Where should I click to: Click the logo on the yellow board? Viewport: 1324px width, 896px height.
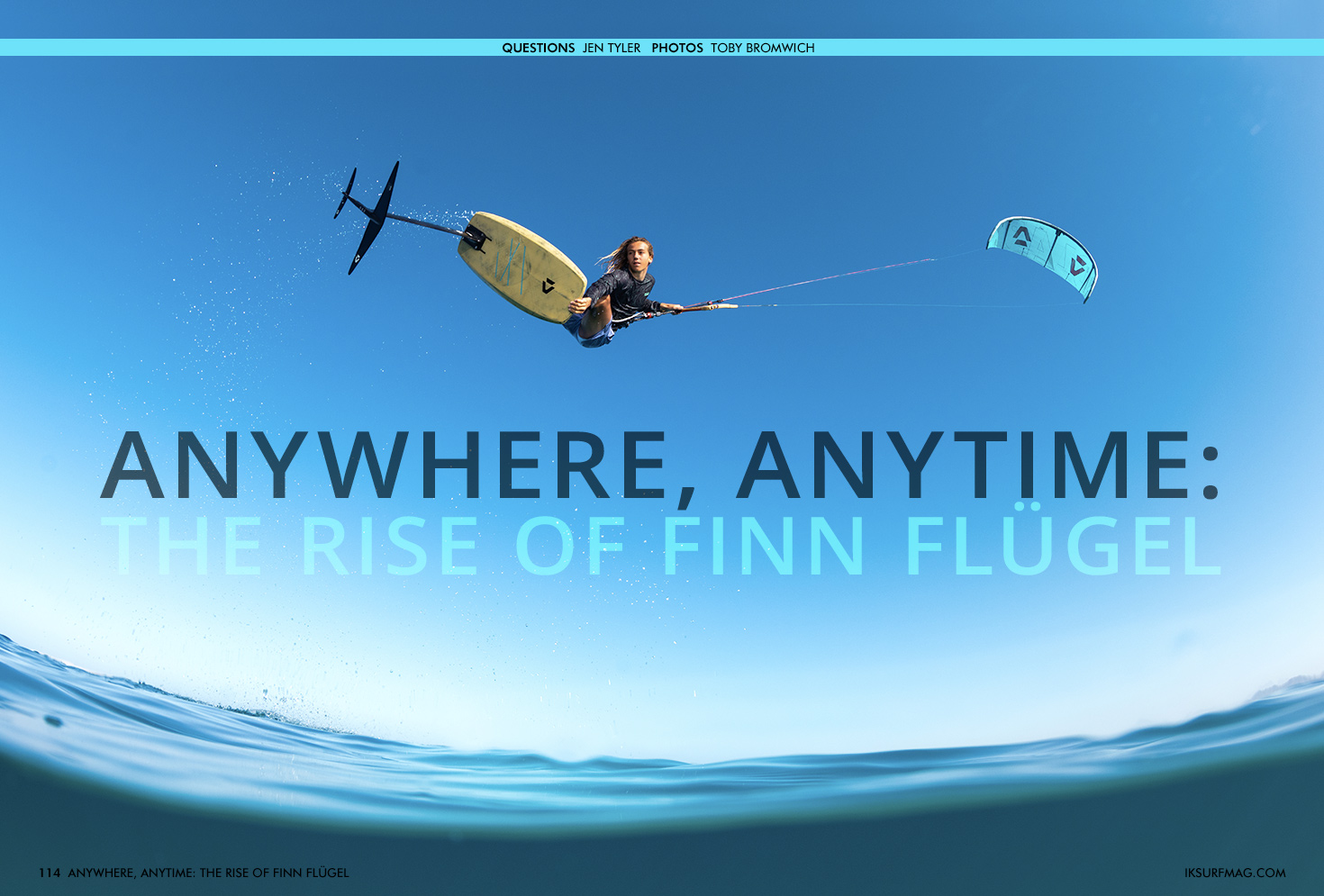[548, 286]
